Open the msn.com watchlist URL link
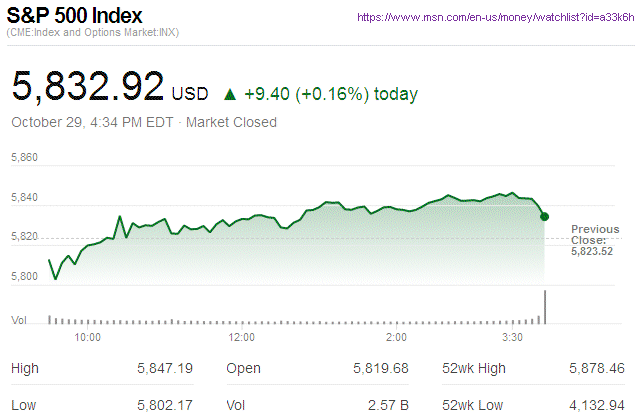This screenshot has width=640, height=420. 492,18
